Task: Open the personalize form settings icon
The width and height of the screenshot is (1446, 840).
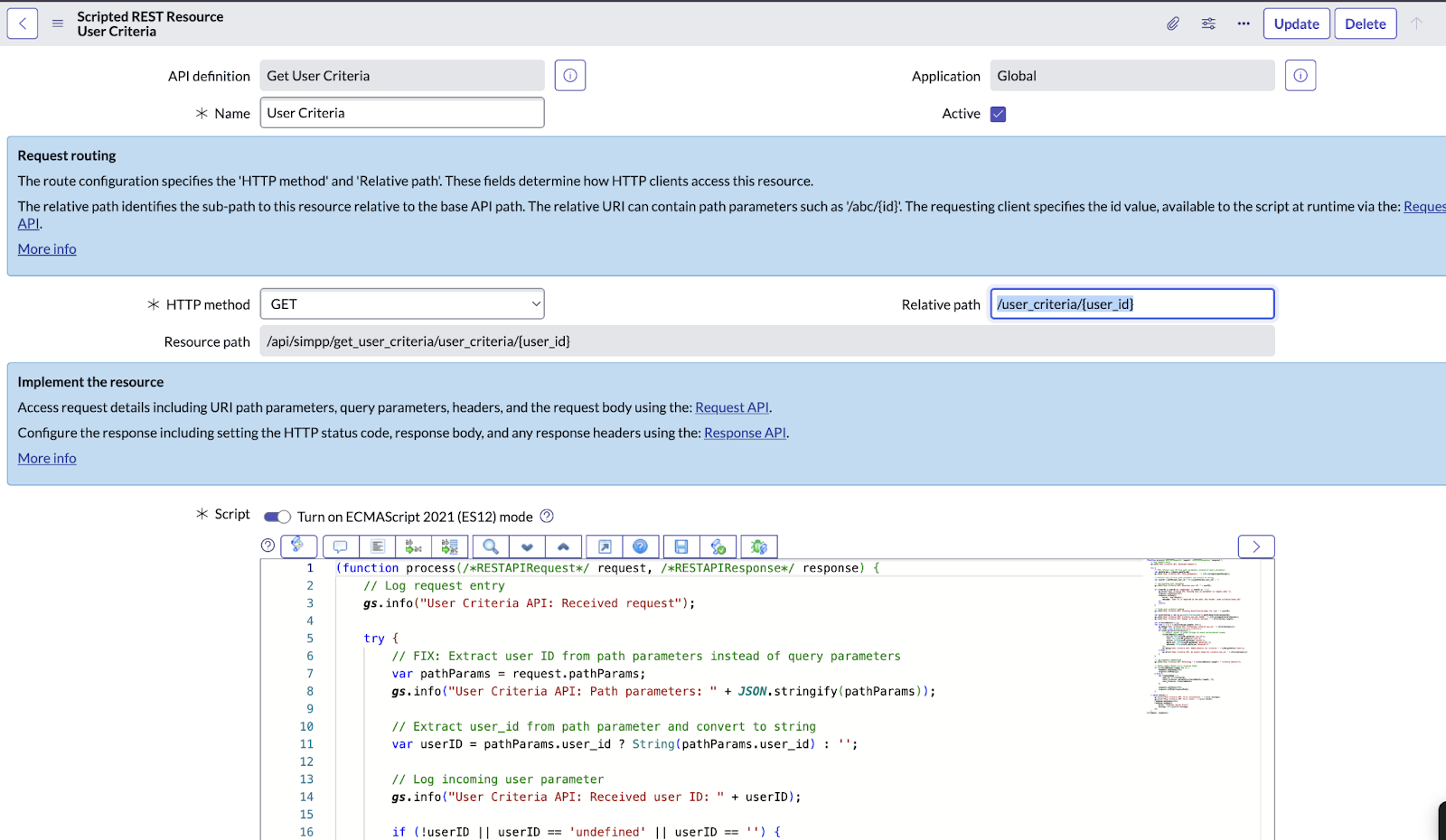Action: click(x=1208, y=23)
